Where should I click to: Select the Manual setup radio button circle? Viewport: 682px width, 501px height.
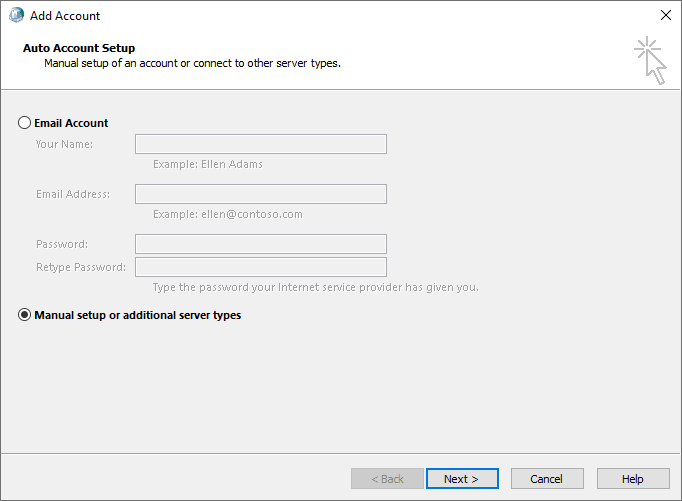tap(25, 315)
